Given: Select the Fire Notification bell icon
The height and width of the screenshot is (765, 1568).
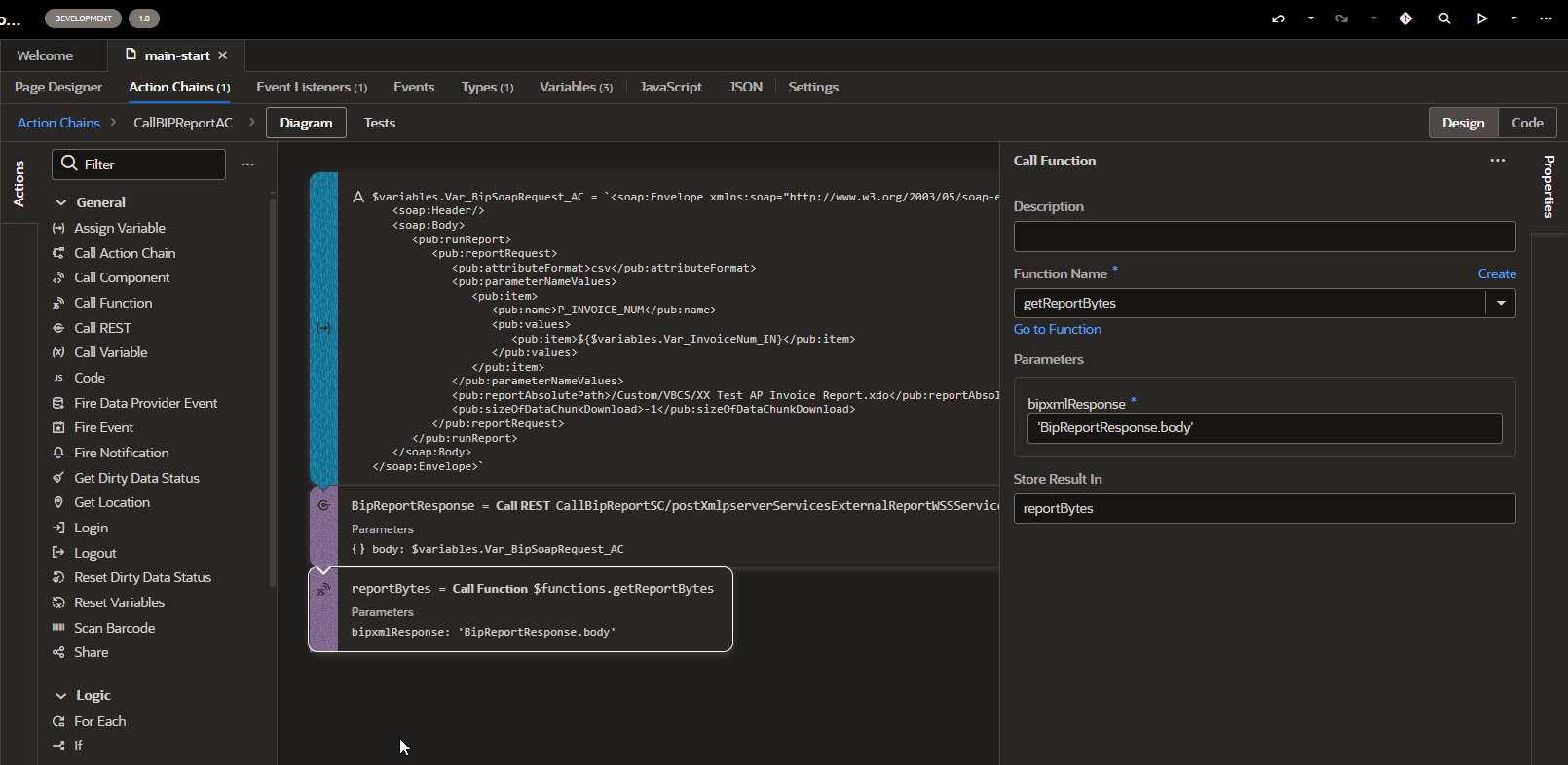Looking at the screenshot, I should [x=58, y=453].
